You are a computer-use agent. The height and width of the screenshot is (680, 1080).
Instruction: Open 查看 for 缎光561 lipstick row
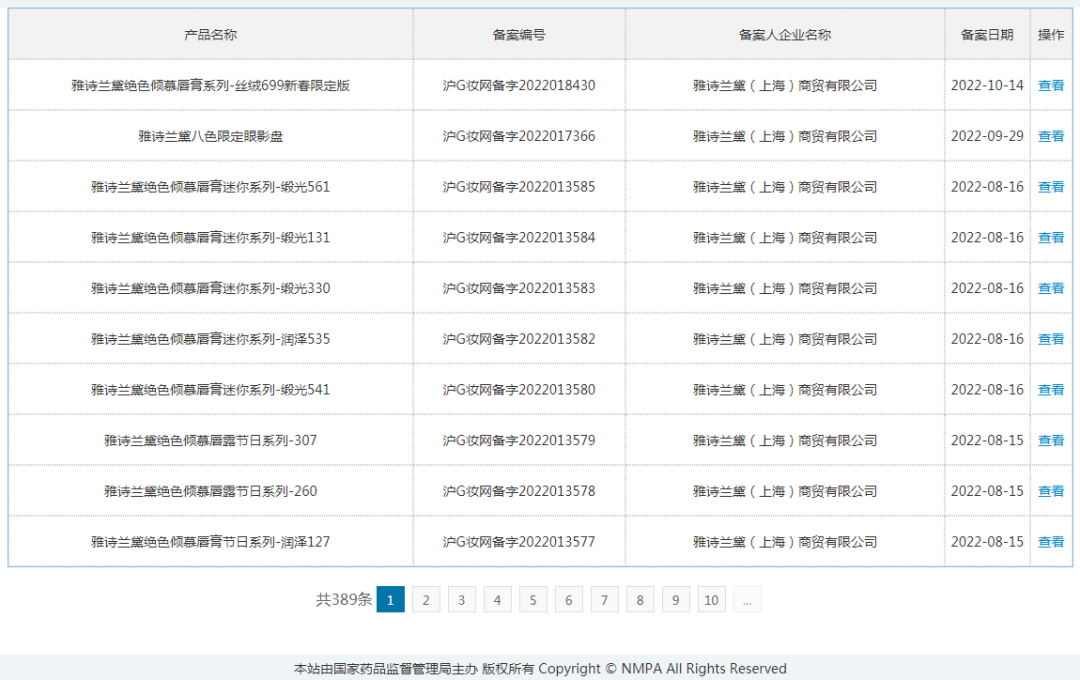pos(1050,187)
